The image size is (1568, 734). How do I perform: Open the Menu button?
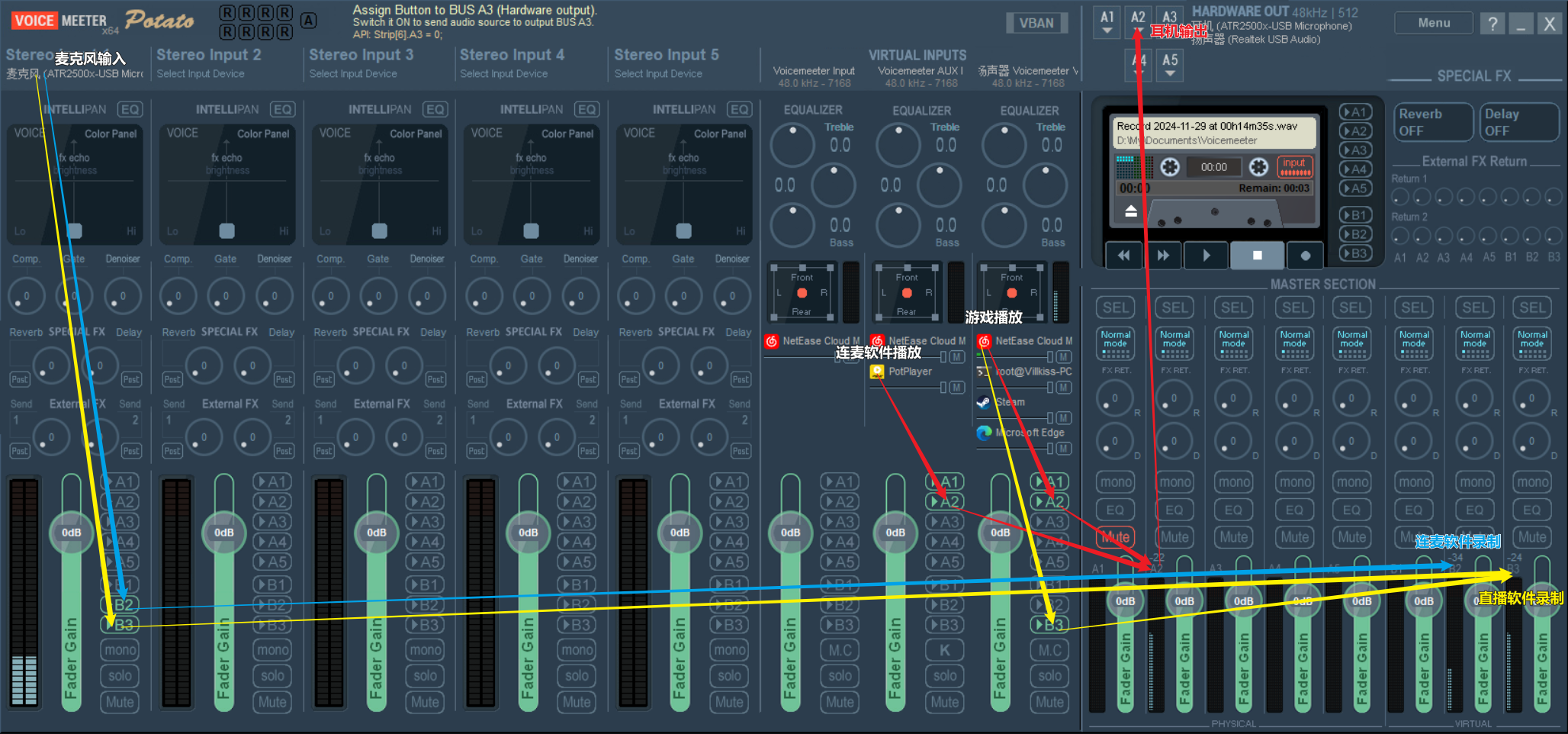point(1434,23)
